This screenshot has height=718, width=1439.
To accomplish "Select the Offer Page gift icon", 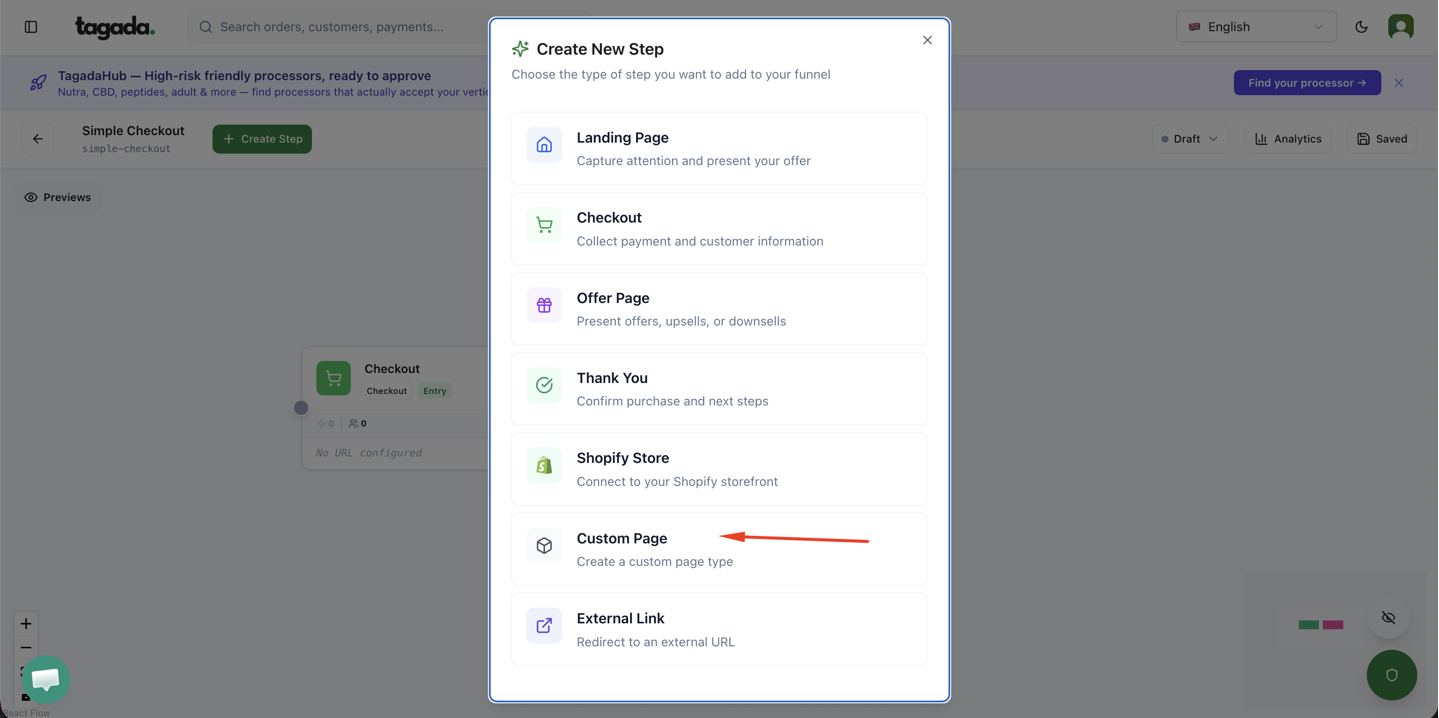I will 544,305.
